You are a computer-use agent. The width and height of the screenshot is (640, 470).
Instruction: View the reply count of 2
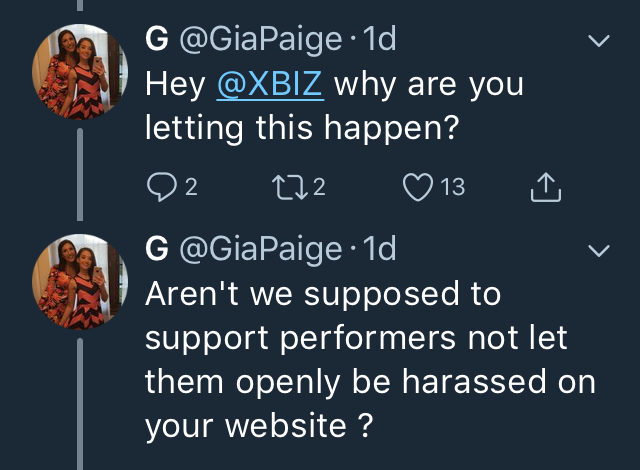pos(191,187)
